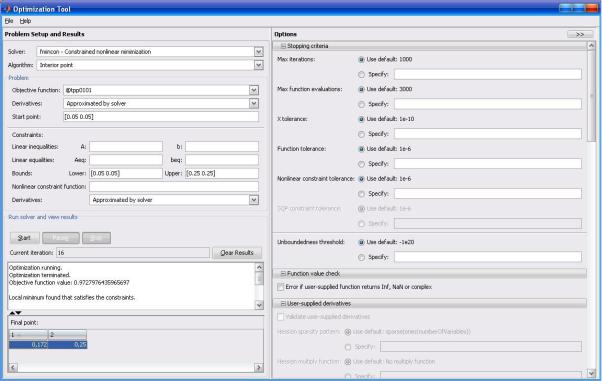602x381 pixels.
Task: Click Options panel scroll up arrow
Action: [x=592, y=46]
